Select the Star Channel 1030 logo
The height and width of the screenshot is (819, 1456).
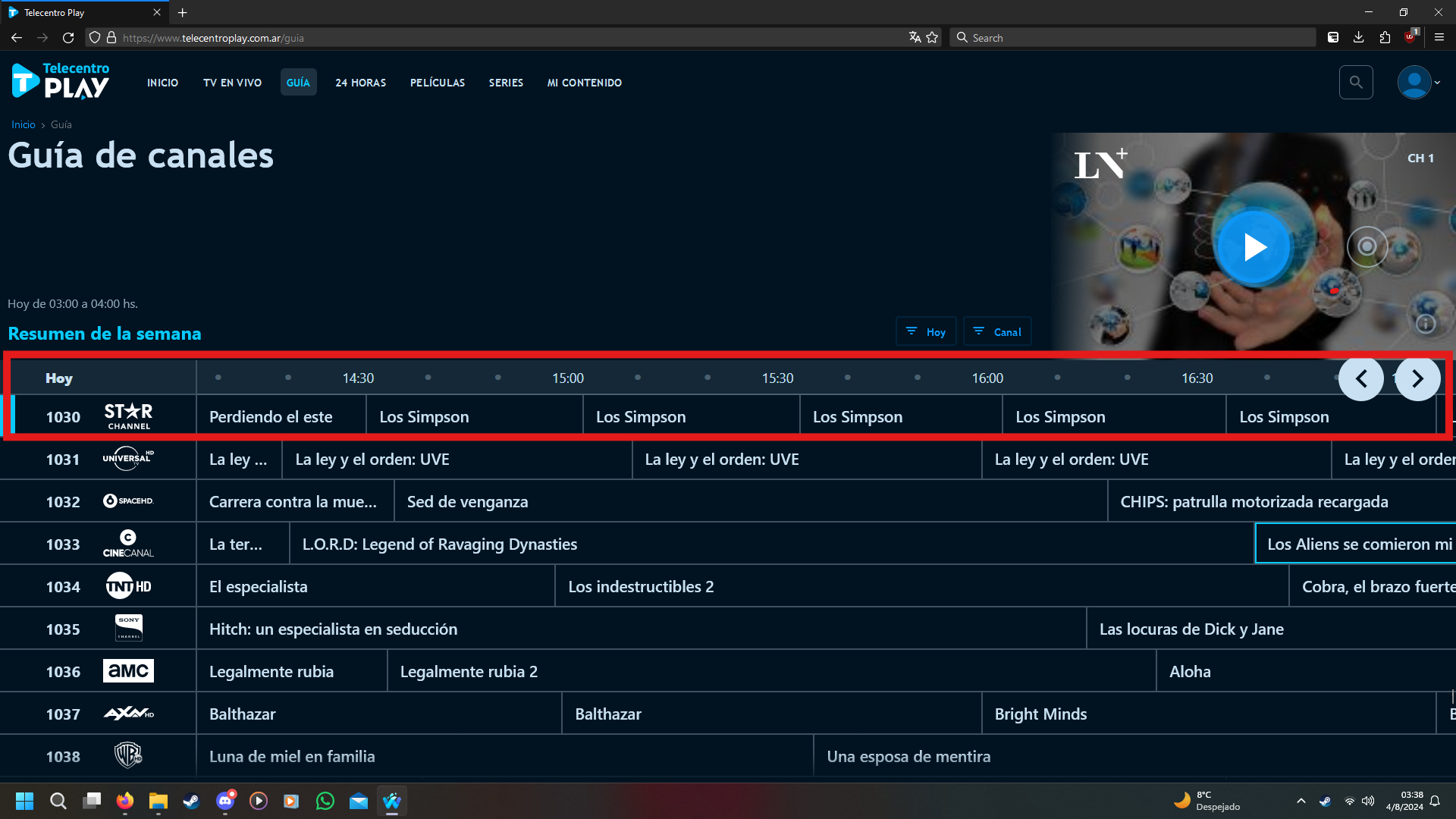coord(128,416)
